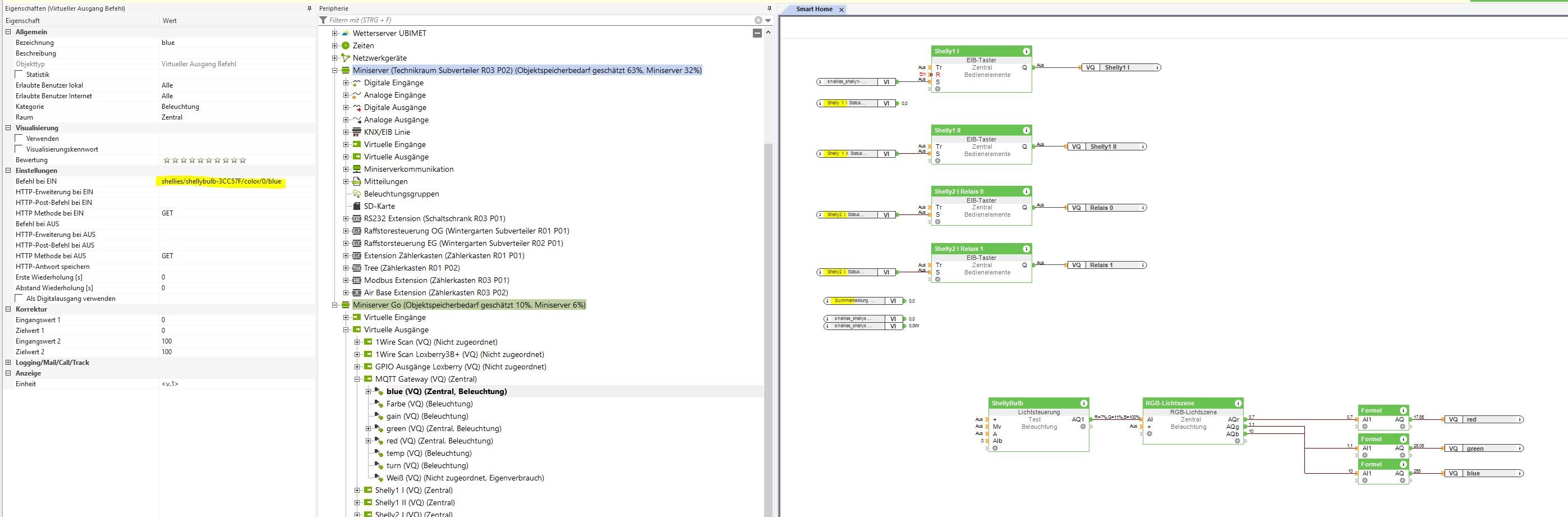Click the info icon on RGB-Lichtszene block
Screen dimensions: 1568x517
tap(1238, 403)
